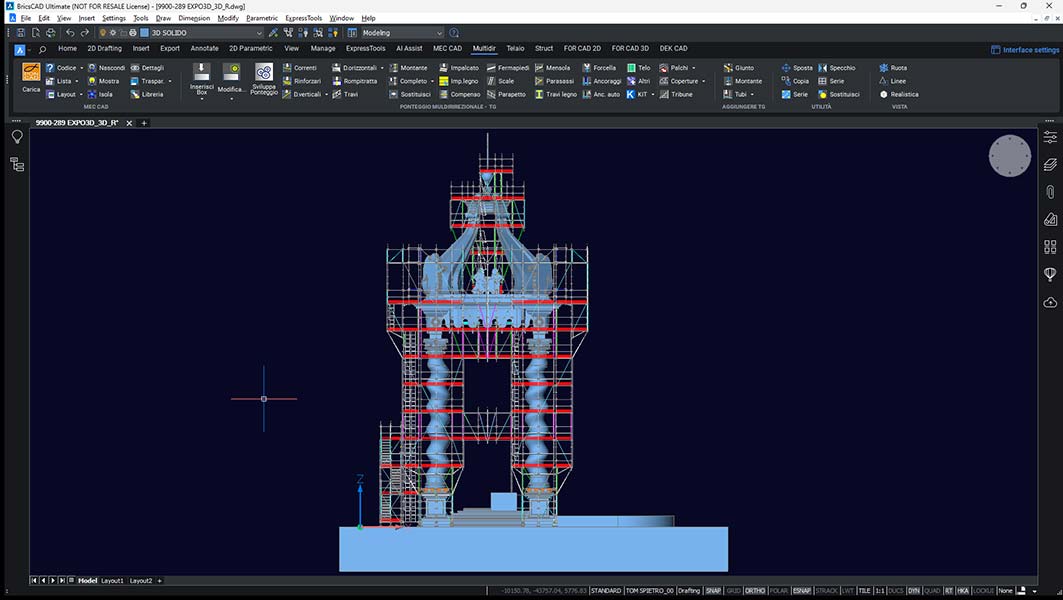This screenshot has width=1063, height=600.
Task: Switch to the Telaio ribbon tab
Action: point(514,48)
